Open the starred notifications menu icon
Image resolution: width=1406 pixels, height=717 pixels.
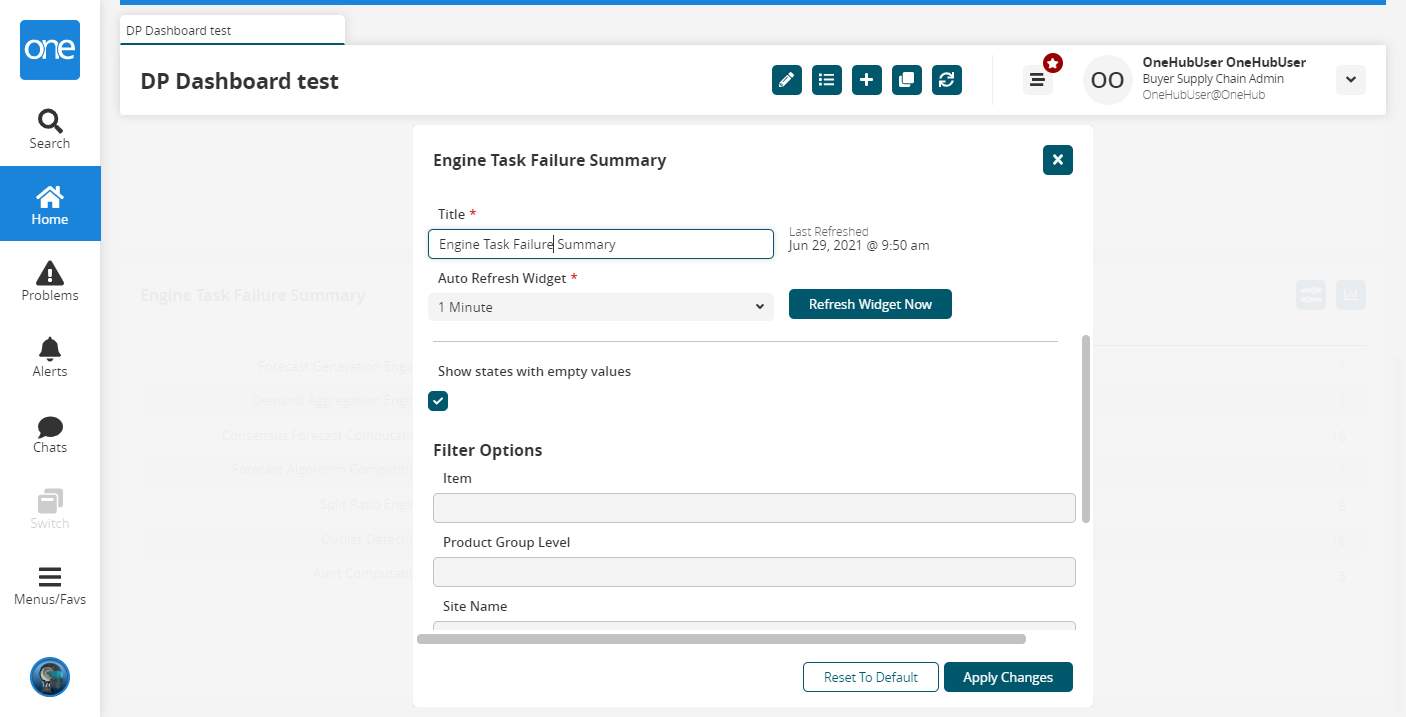pos(1038,79)
